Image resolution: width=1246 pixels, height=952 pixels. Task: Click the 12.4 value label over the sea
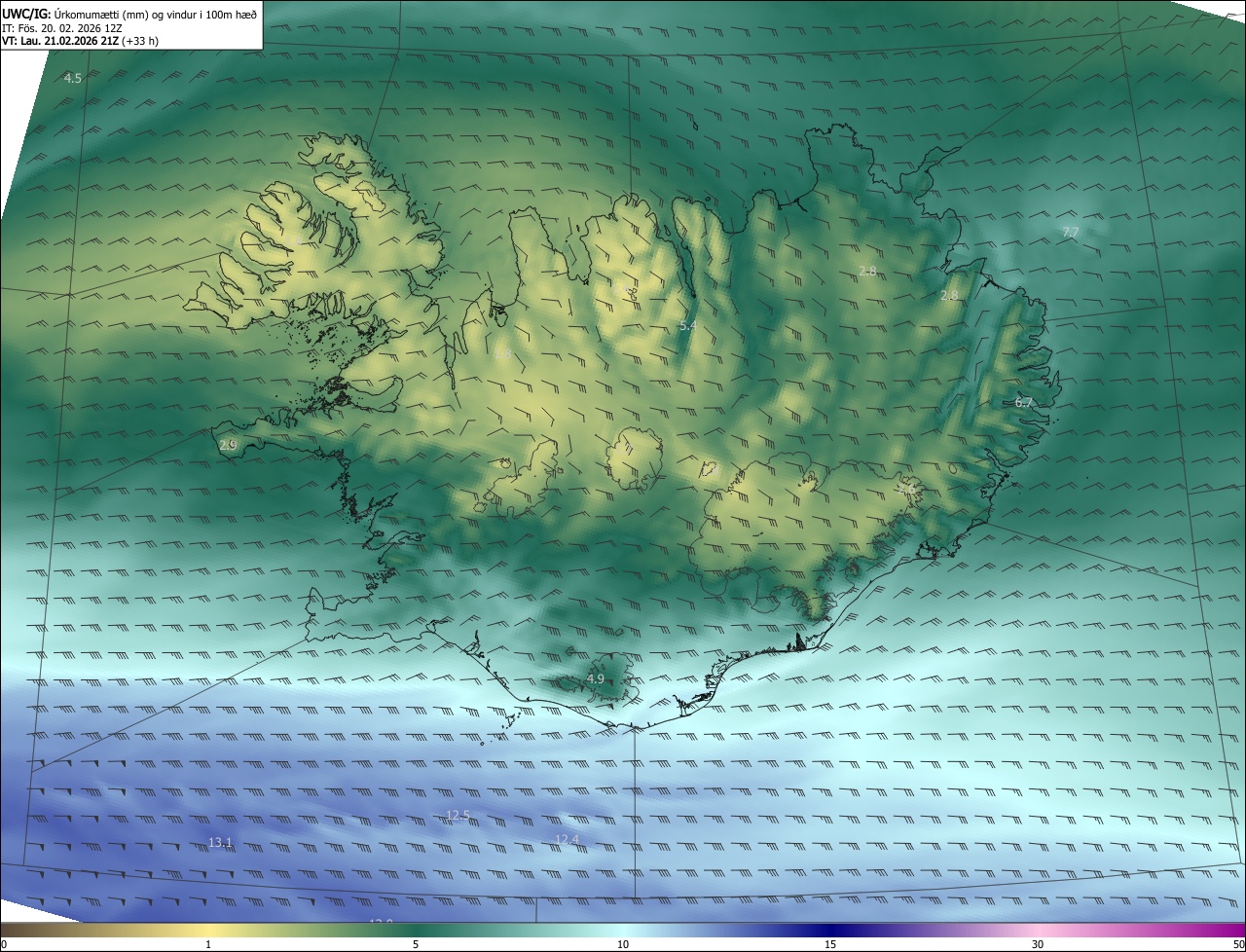pos(567,839)
